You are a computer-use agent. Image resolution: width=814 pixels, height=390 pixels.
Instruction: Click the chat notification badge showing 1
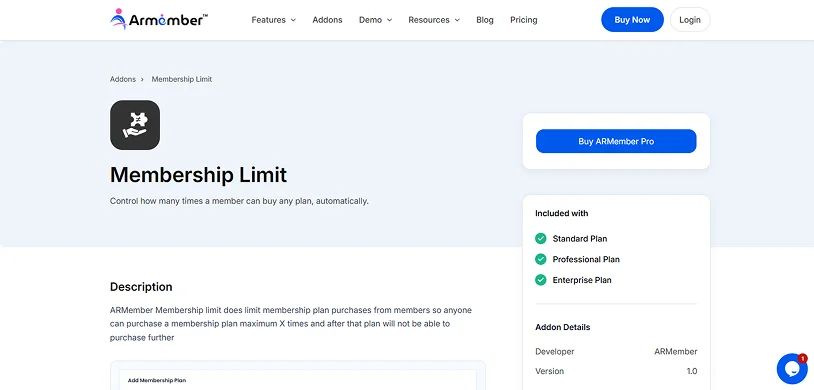(803, 358)
